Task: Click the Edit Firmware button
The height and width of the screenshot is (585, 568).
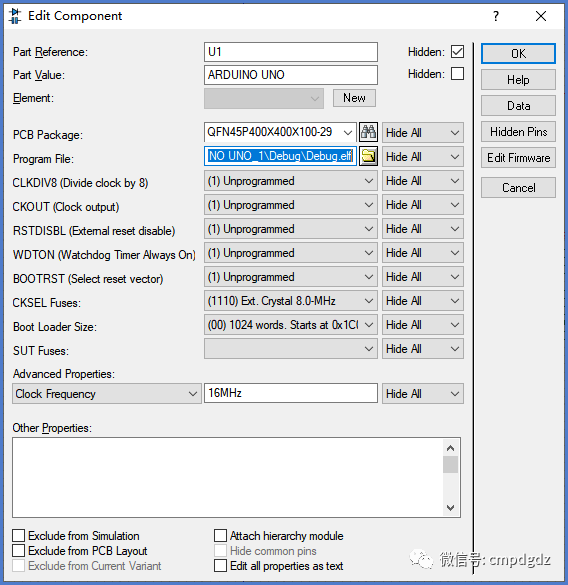Action: coord(518,158)
